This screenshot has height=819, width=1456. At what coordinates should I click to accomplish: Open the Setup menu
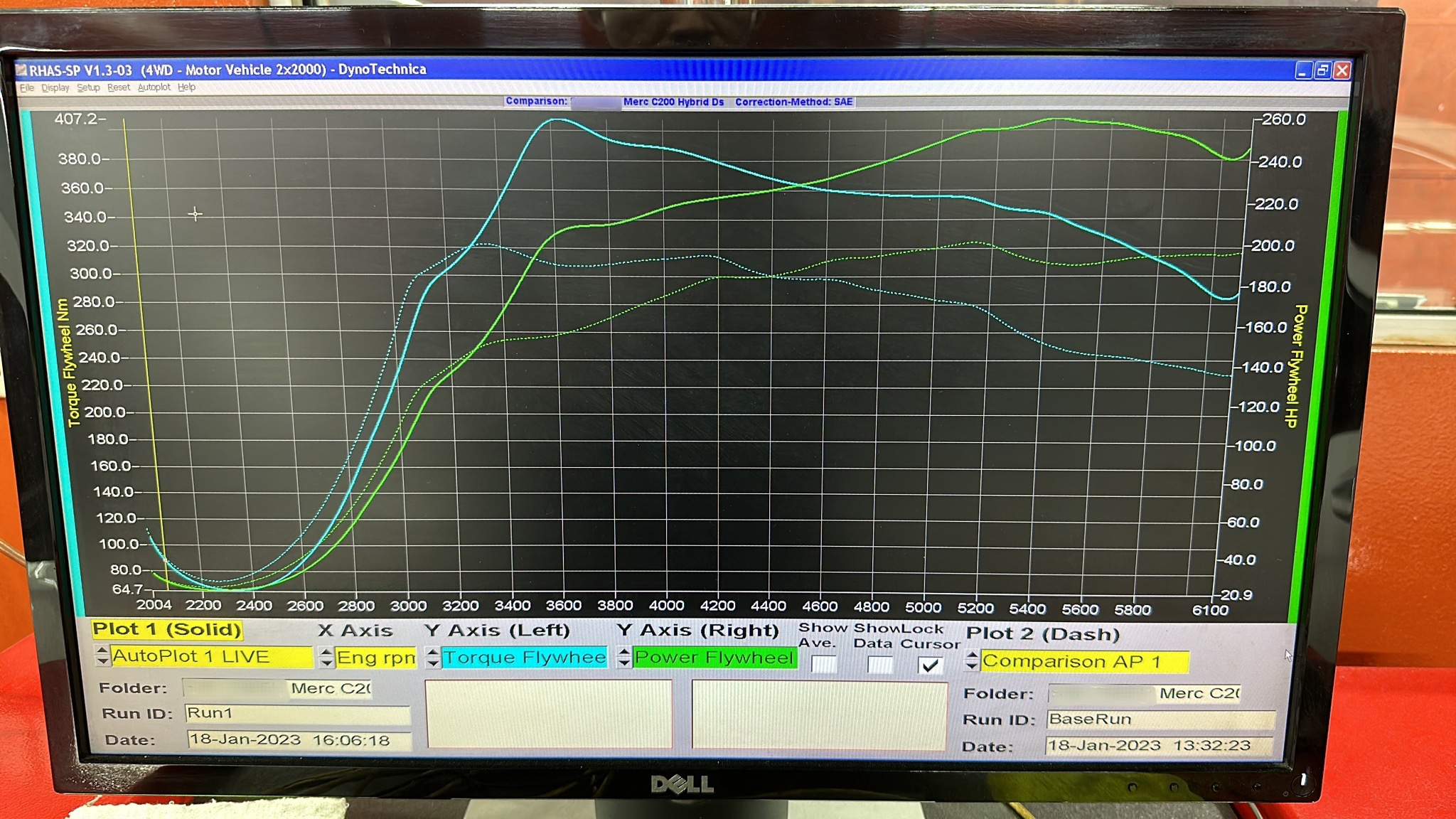point(88,87)
